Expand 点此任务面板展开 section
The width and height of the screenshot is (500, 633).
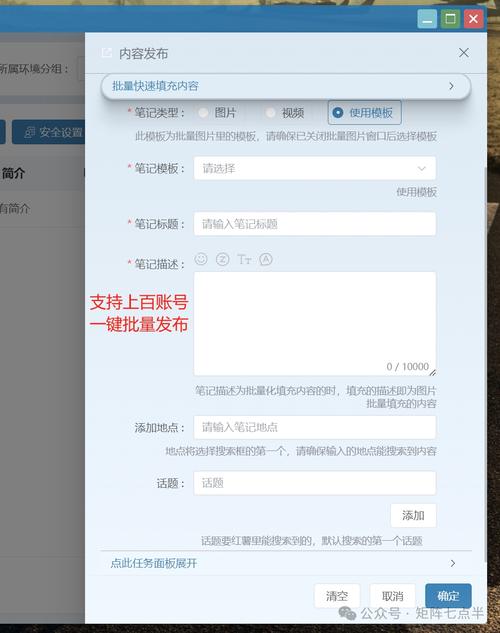click(x=286, y=563)
